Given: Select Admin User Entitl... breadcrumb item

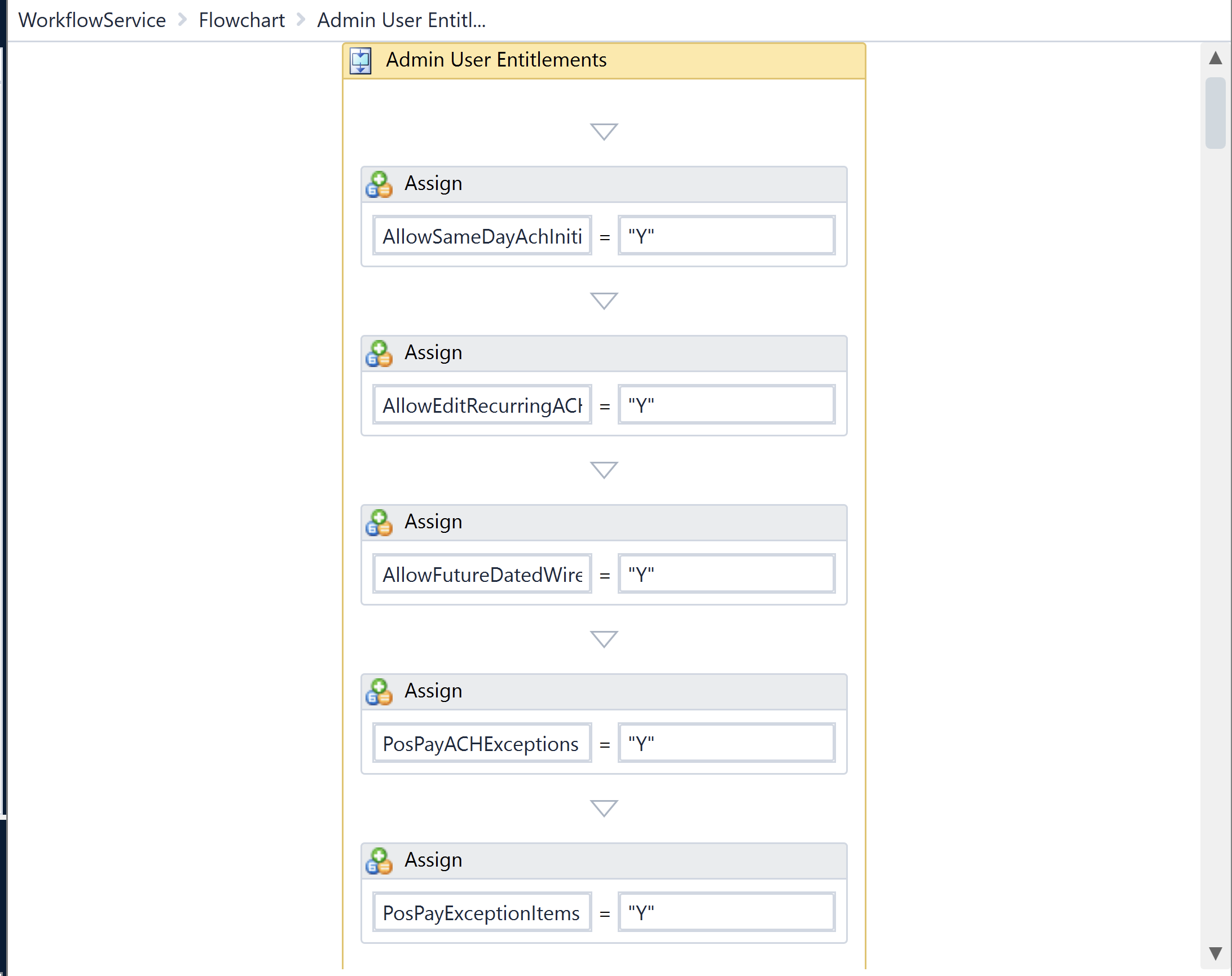Looking at the screenshot, I should (x=401, y=20).
